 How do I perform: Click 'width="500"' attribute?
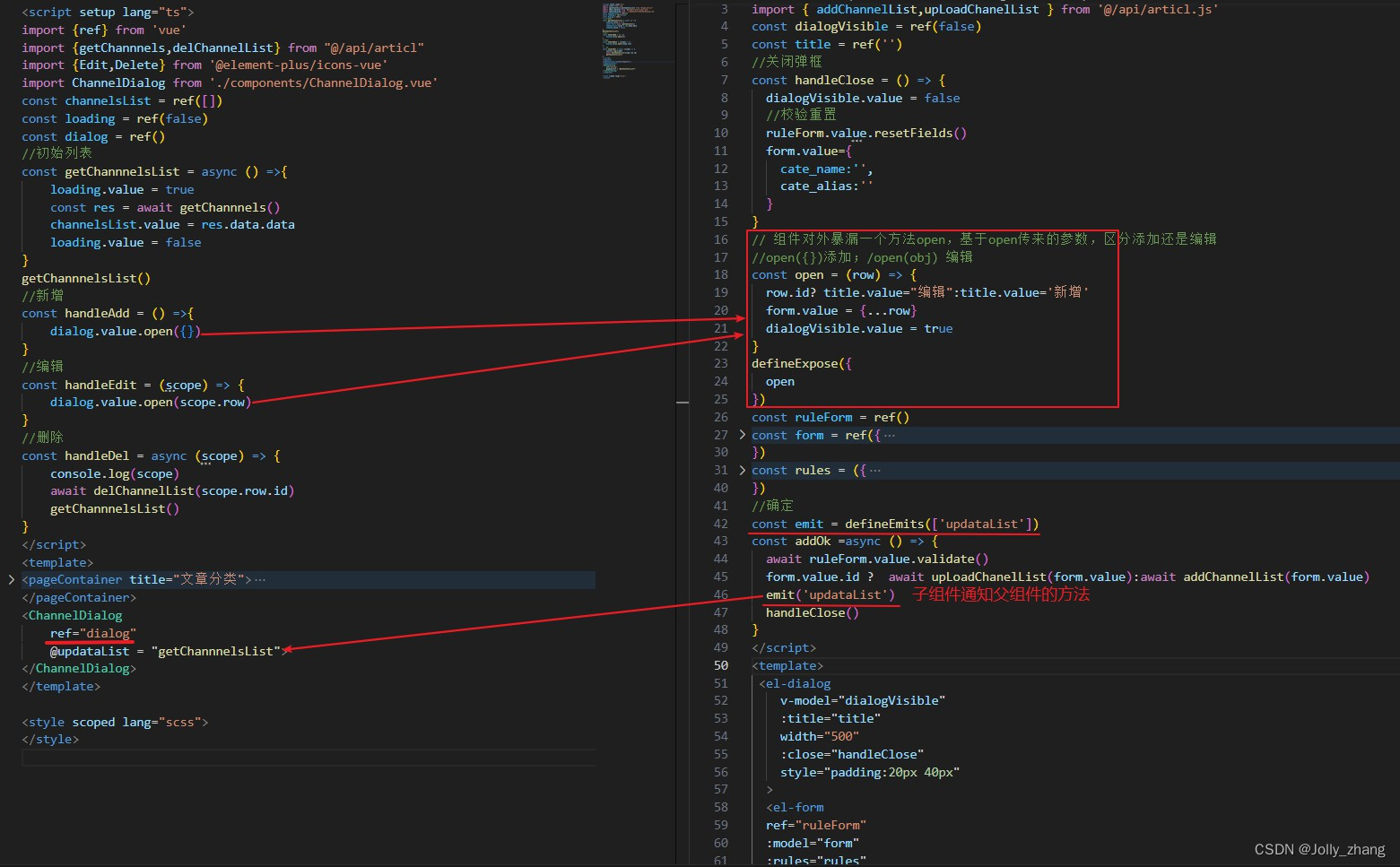coord(820,736)
